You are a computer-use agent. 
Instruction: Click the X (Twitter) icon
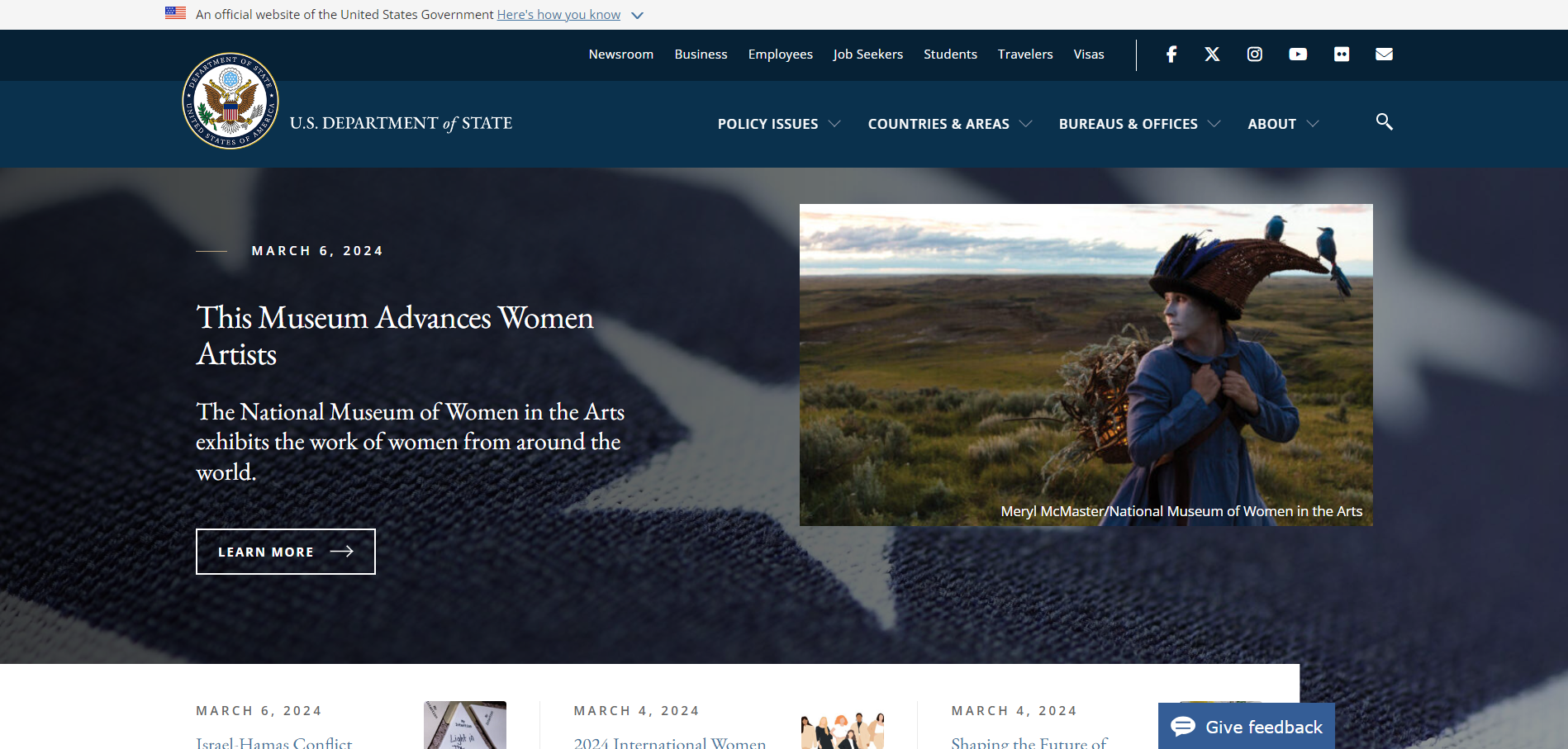coord(1212,54)
